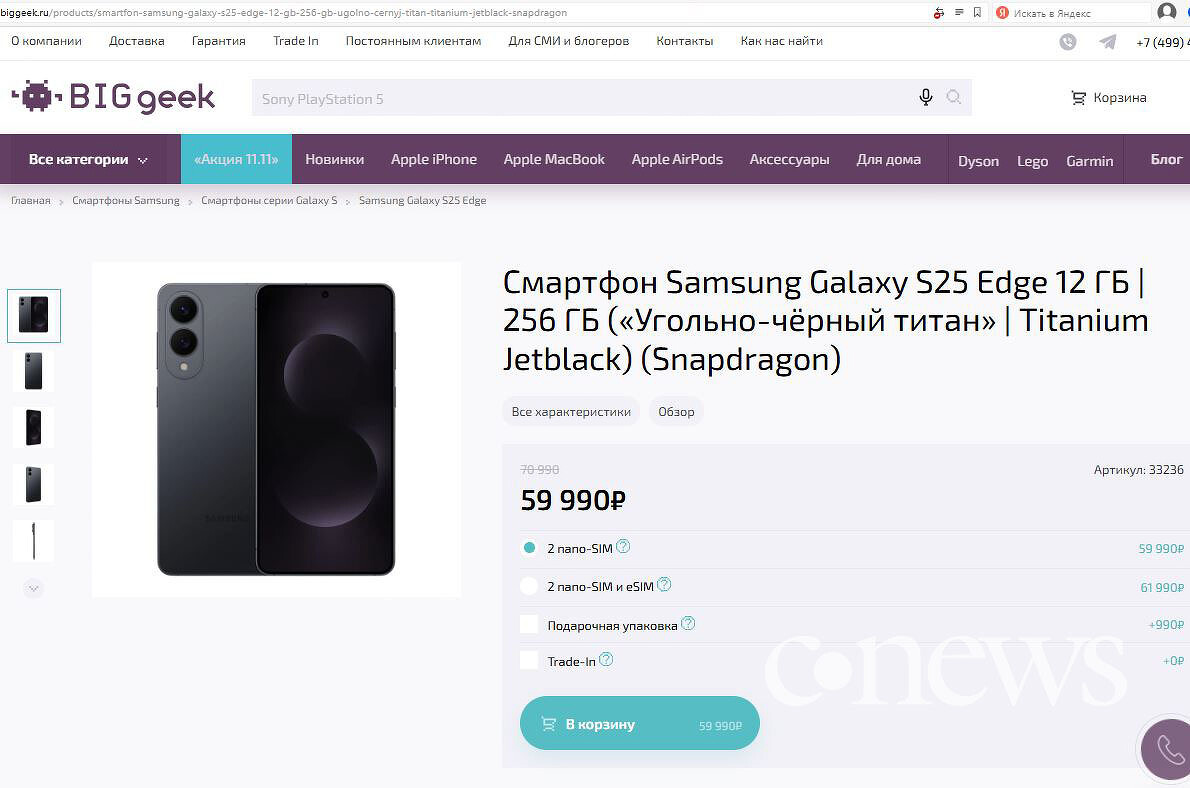
Task: Click the browser bookmark icon
Action: (977, 13)
